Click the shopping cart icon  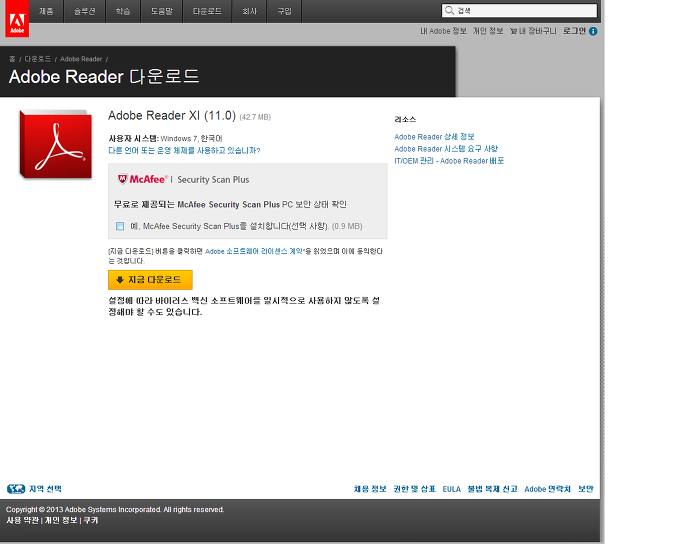(x=513, y=31)
